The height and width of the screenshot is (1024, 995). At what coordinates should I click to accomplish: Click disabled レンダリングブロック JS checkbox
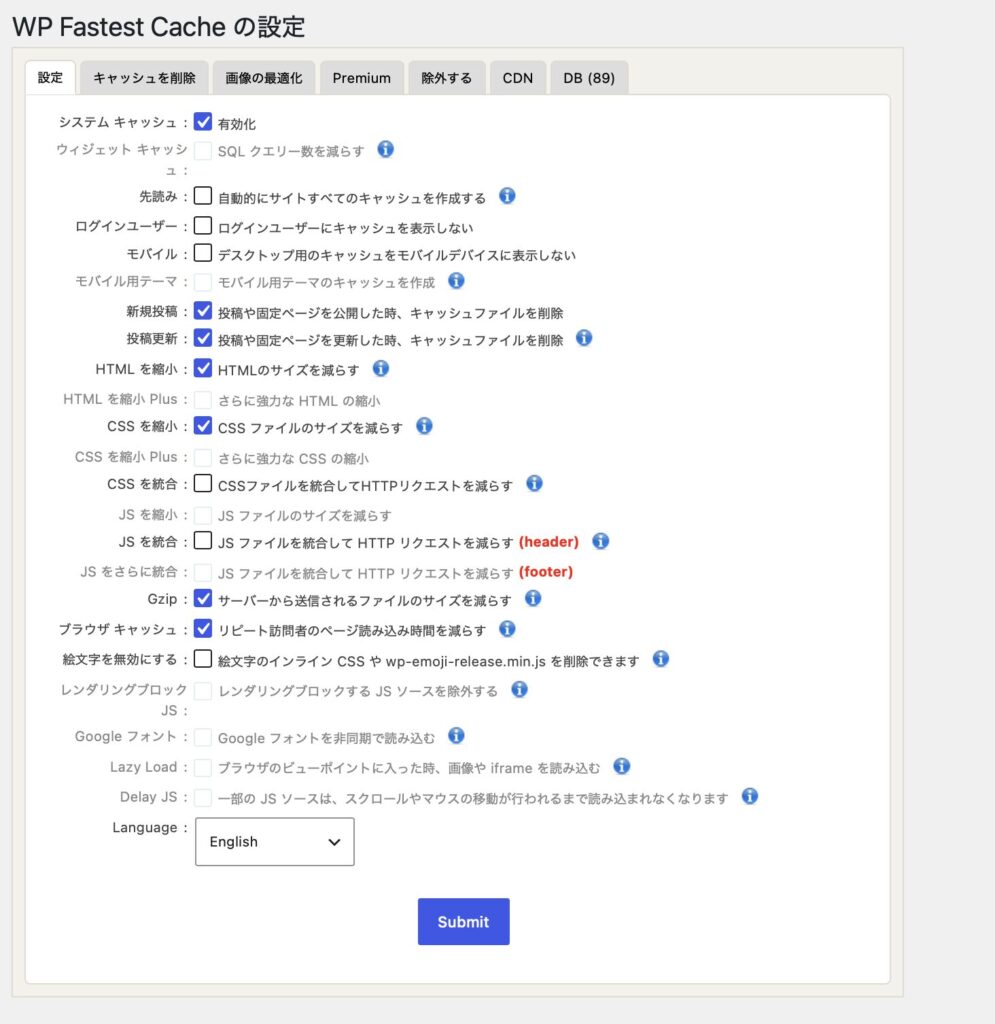203,691
